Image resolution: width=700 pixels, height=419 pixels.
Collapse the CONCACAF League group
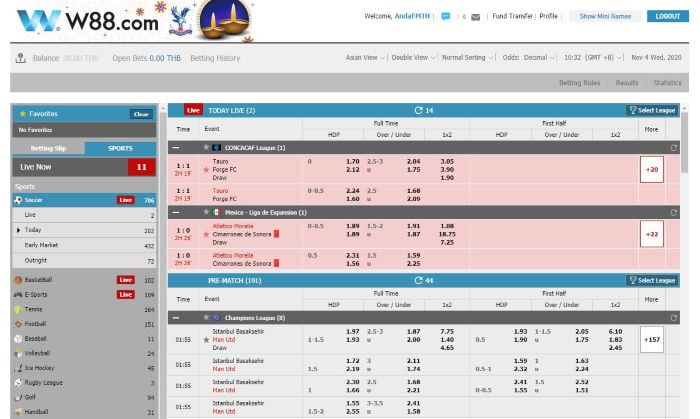pos(176,148)
